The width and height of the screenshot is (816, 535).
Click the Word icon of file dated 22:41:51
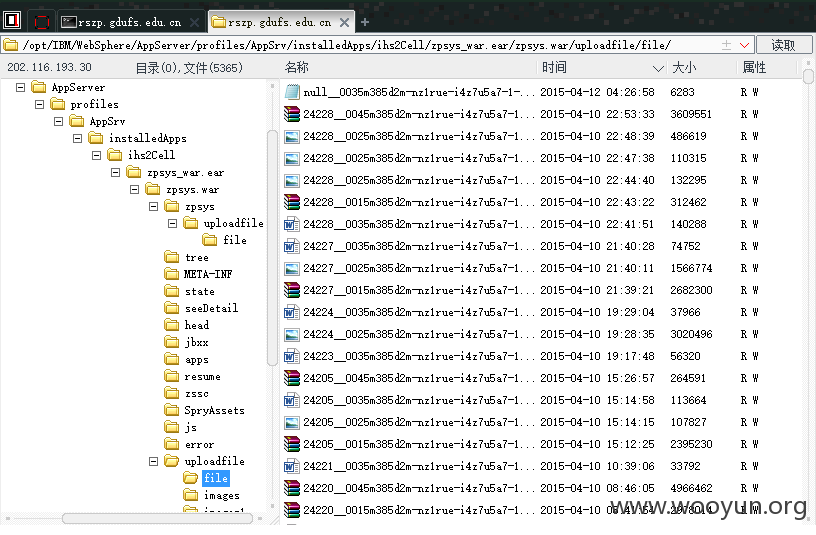pyautogui.click(x=292, y=224)
